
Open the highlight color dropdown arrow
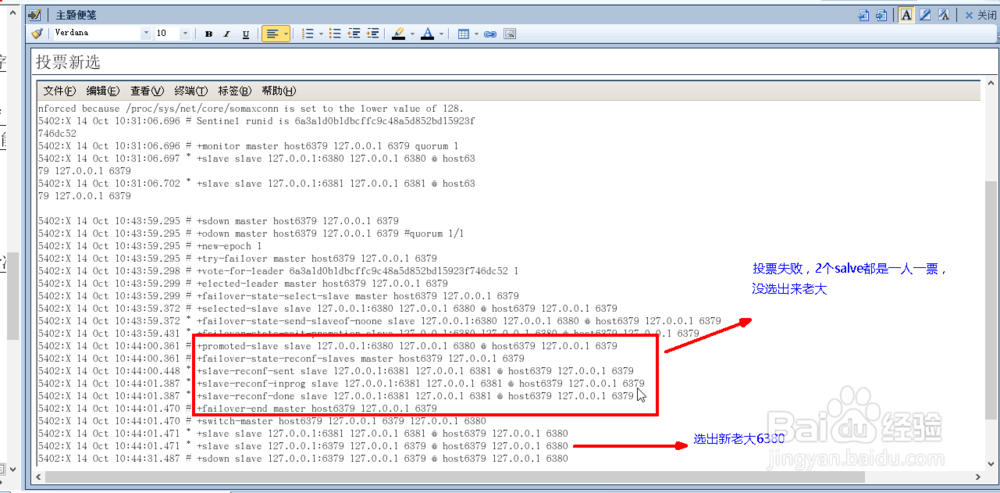[x=412, y=34]
